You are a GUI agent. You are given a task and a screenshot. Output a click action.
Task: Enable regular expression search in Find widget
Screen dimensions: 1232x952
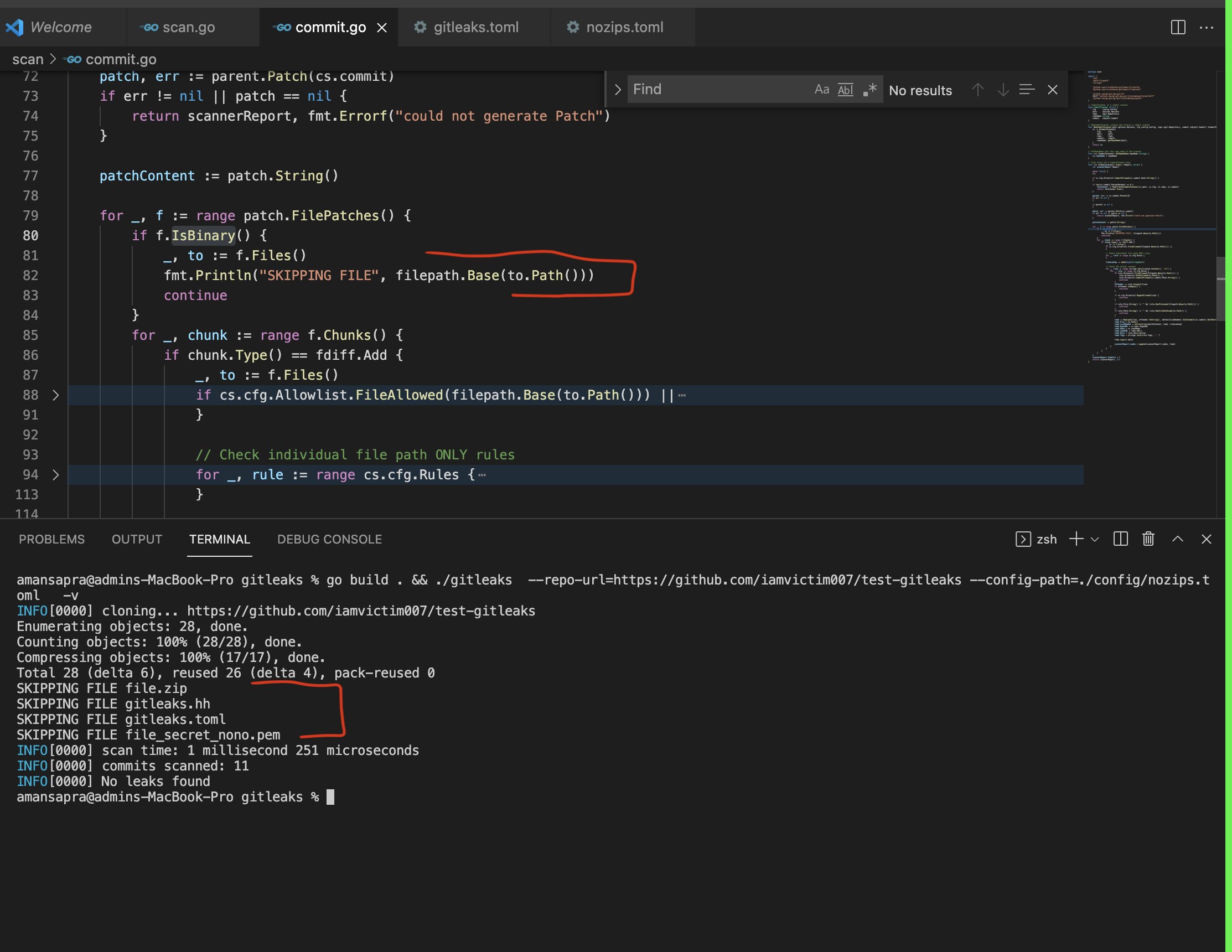click(869, 89)
